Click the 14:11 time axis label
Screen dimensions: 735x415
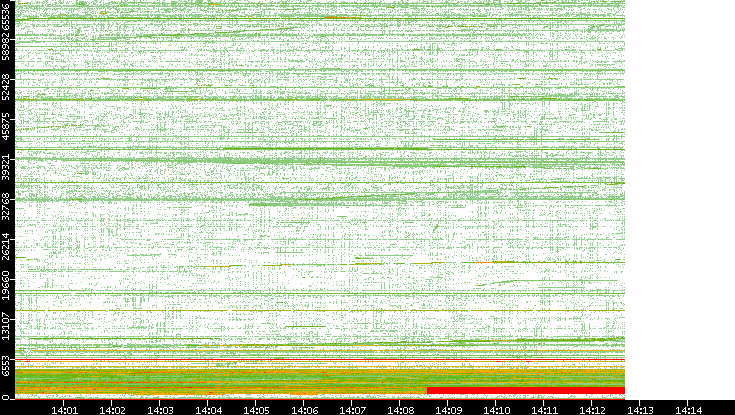(544, 410)
